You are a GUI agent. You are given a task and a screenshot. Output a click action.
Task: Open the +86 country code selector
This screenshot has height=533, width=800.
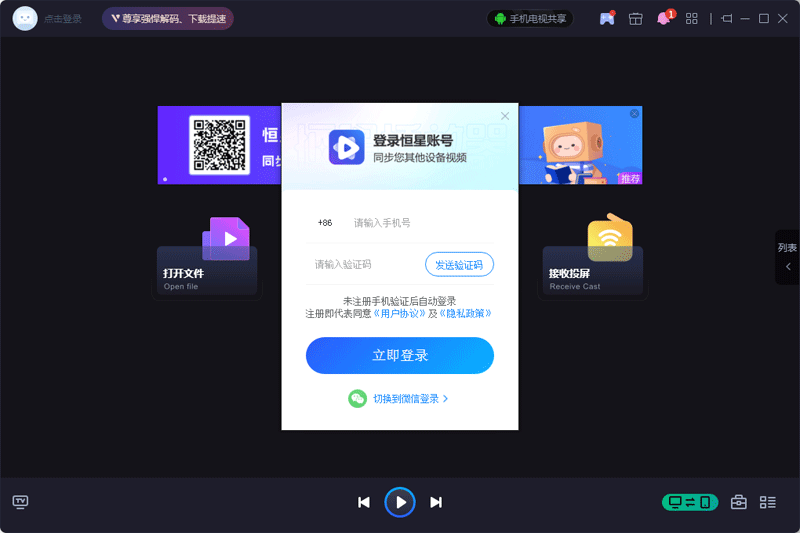pyautogui.click(x=325, y=223)
